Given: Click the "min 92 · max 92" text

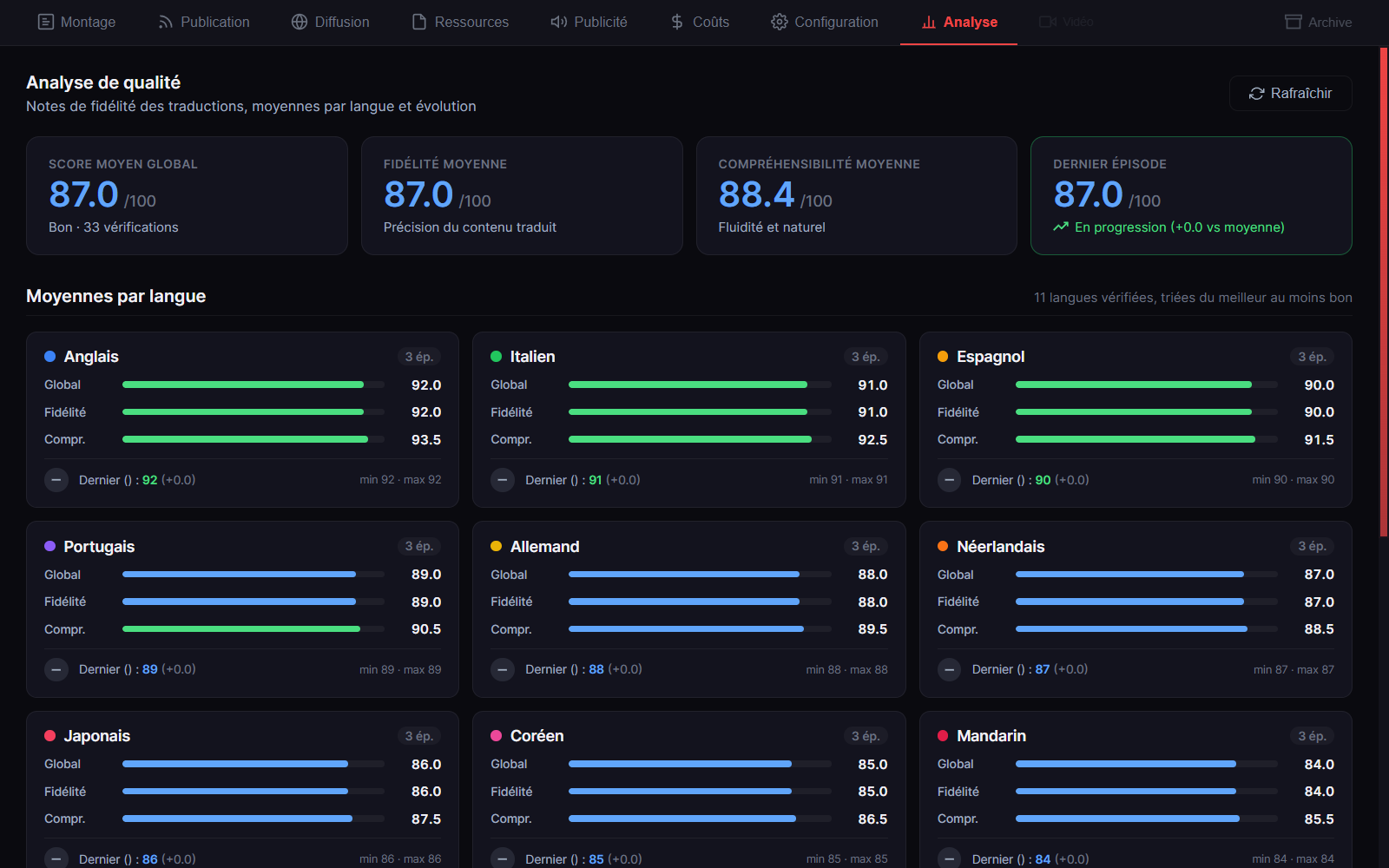Looking at the screenshot, I should pyautogui.click(x=400, y=480).
